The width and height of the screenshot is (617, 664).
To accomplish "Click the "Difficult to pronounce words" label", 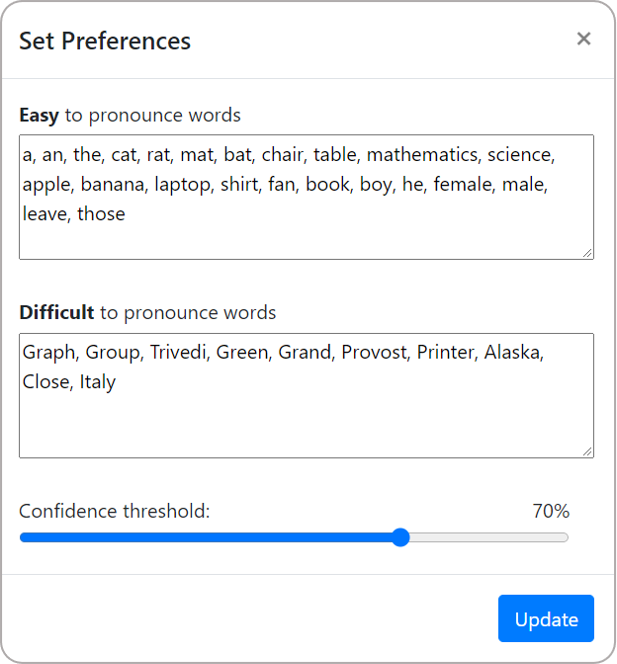I will click(147, 313).
